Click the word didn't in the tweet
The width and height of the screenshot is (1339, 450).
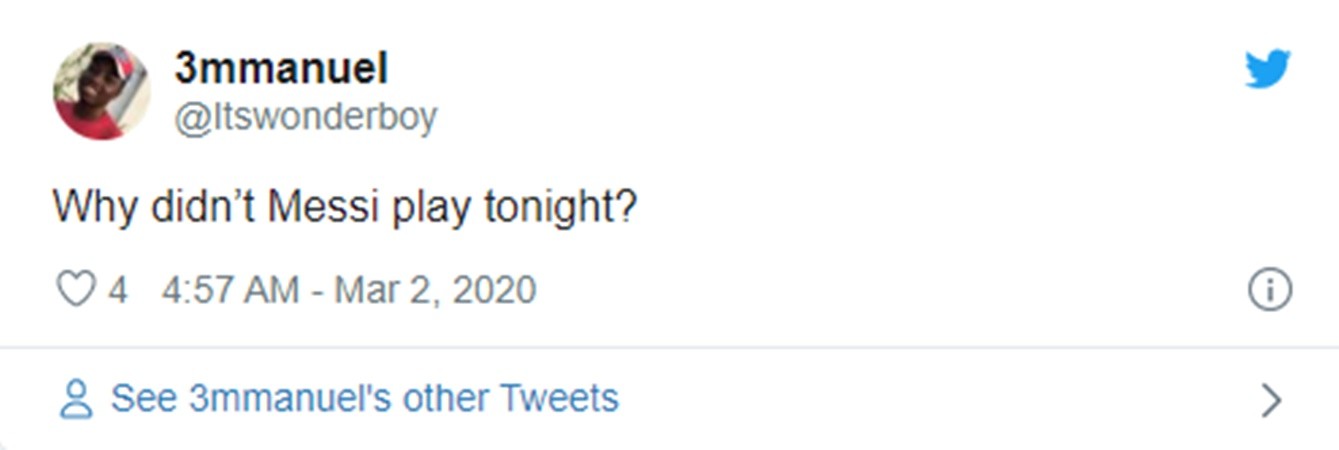point(203,207)
